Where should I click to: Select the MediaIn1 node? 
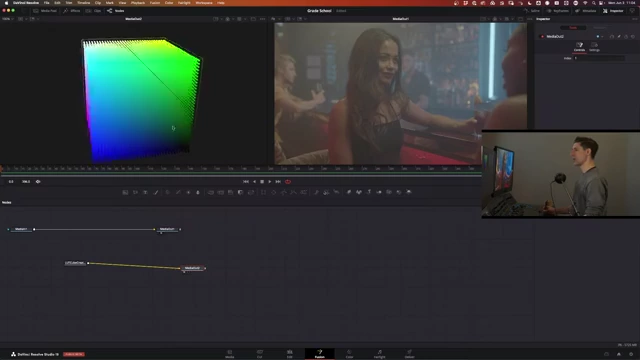pyautogui.click(x=21, y=229)
